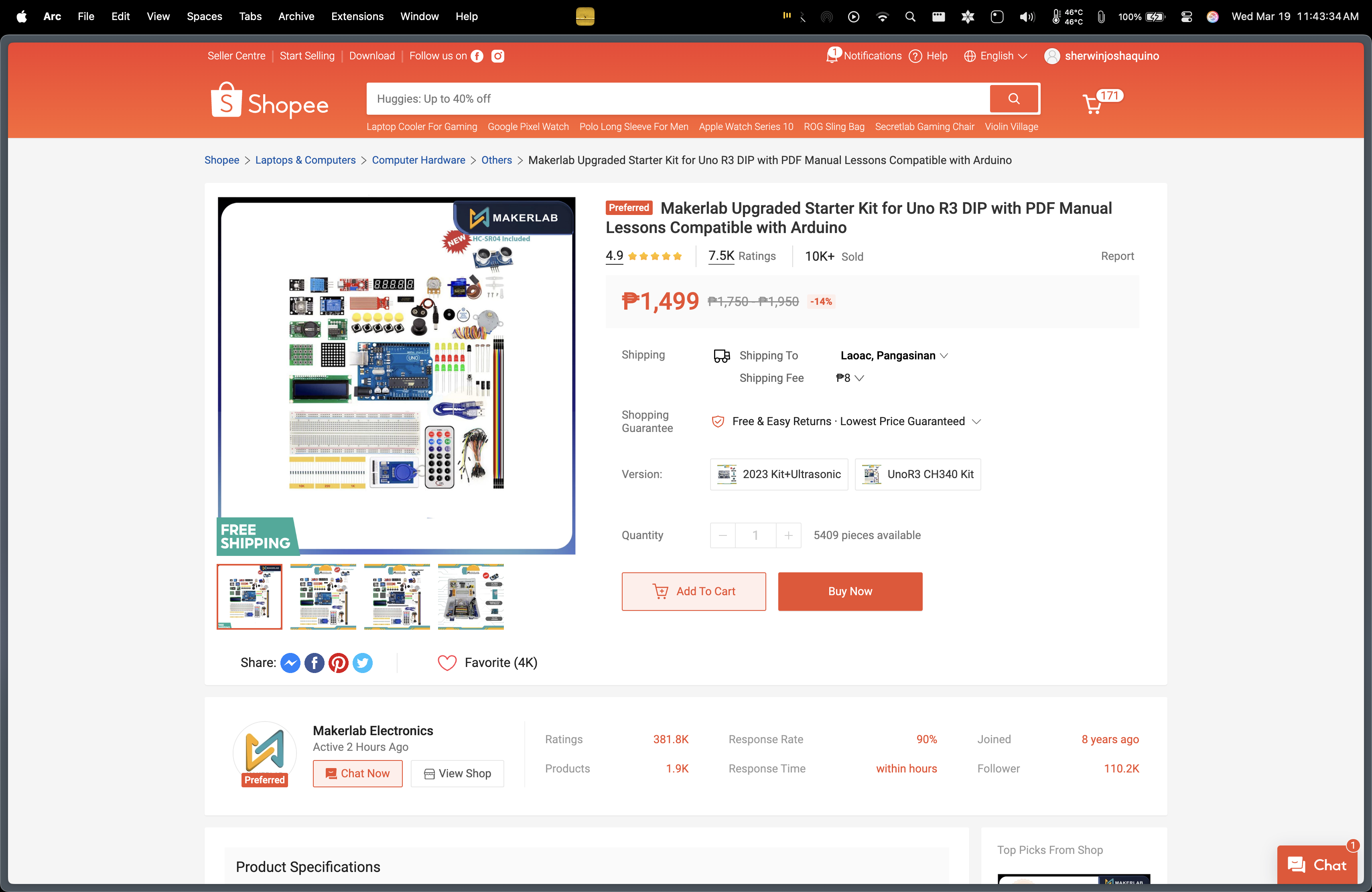
Task: Click the Add To Cart button
Action: point(694,591)
